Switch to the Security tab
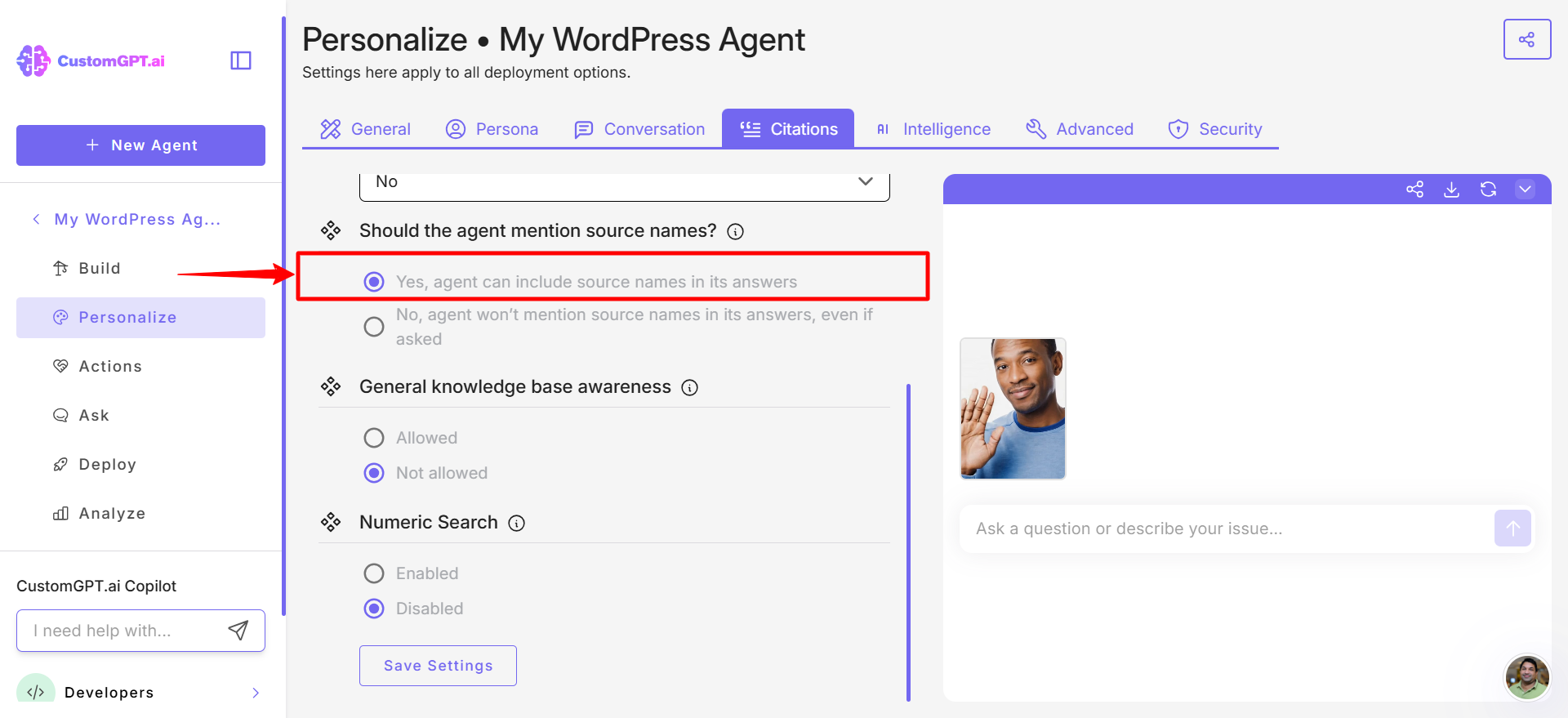 point(1215,129)
